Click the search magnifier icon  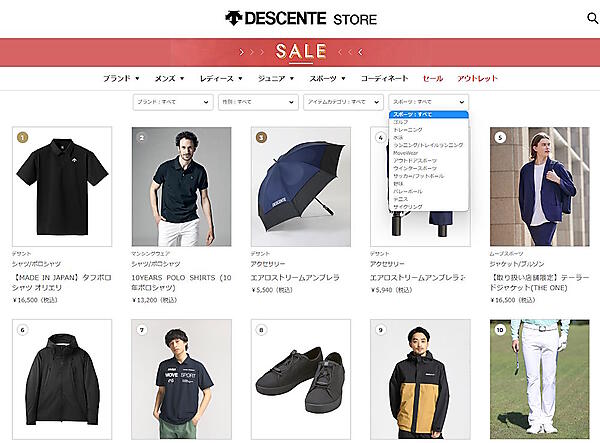591,18
